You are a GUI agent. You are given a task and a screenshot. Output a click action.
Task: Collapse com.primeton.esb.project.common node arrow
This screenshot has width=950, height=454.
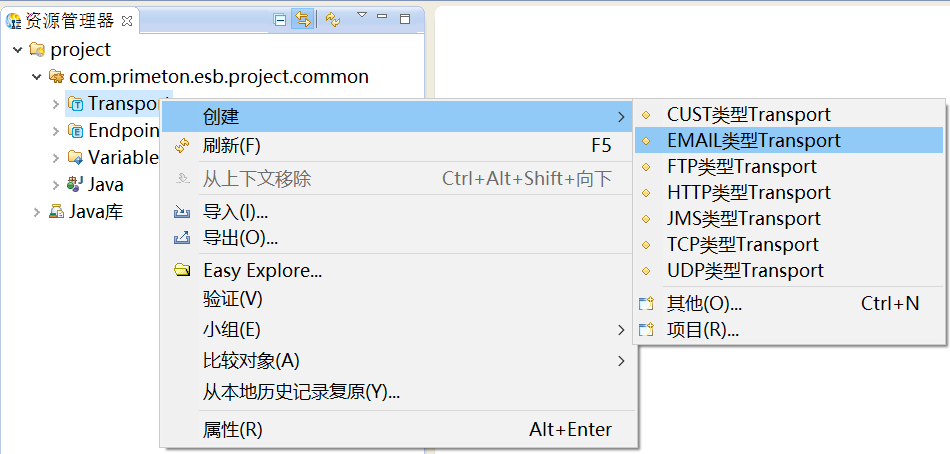coord(36,77)
